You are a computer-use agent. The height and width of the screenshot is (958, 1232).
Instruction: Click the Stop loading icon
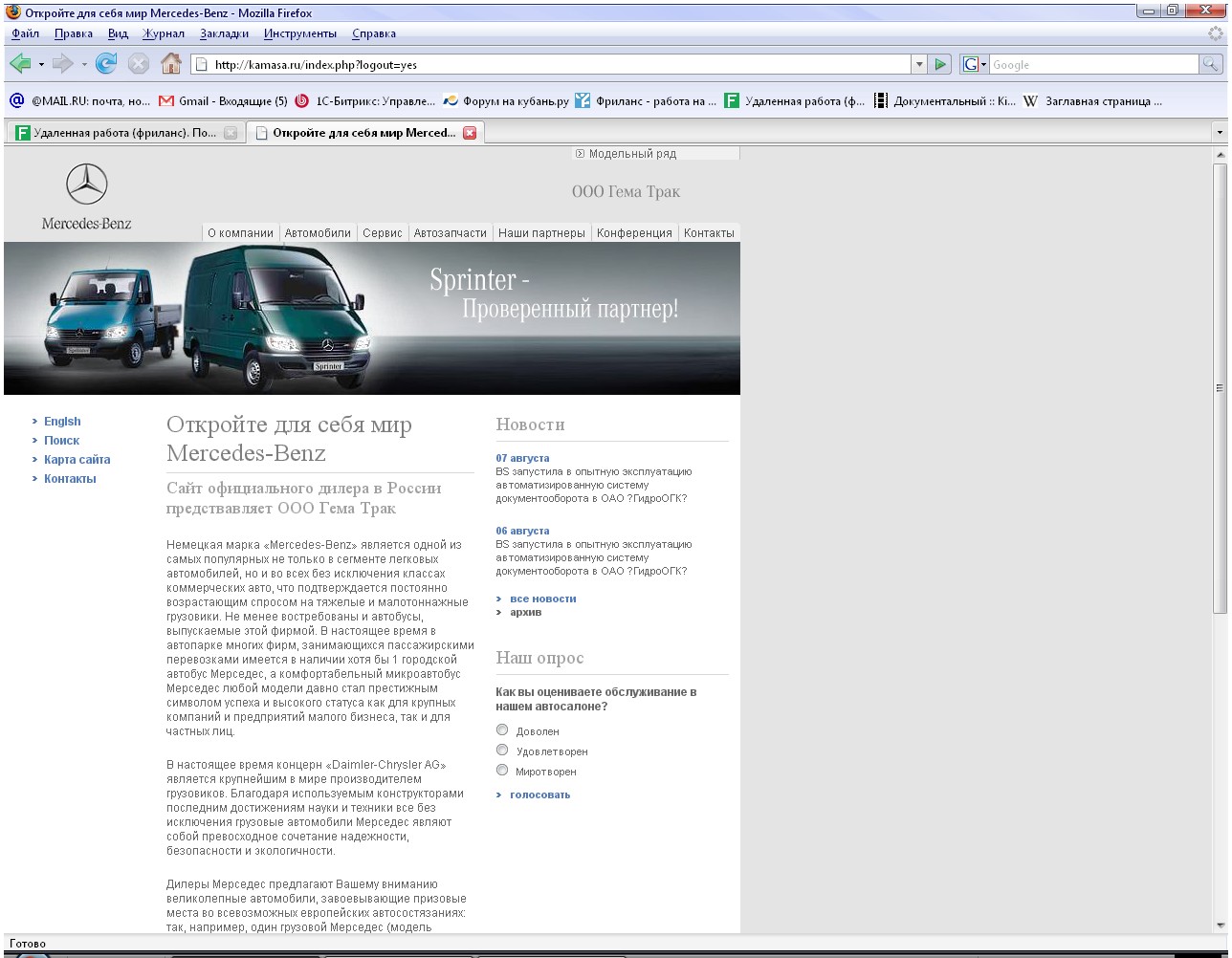[139, 64]
